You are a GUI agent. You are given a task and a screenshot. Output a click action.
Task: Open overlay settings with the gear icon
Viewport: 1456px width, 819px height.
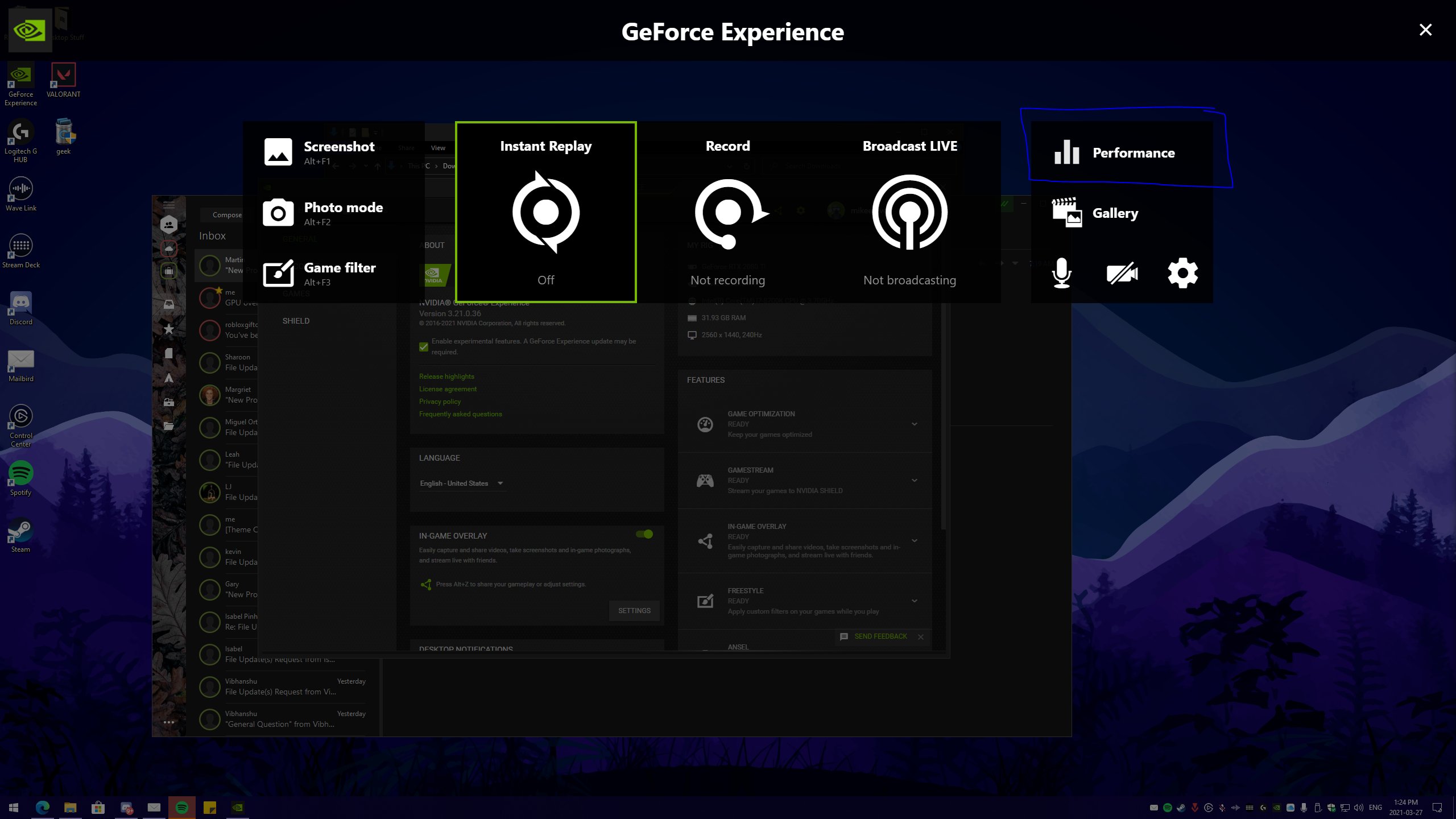tap(1183, 273)
